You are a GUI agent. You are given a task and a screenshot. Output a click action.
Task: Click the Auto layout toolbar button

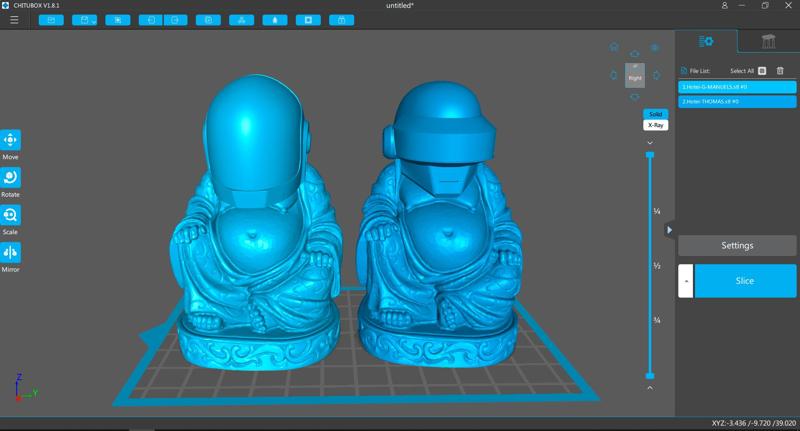pos(242,20)
